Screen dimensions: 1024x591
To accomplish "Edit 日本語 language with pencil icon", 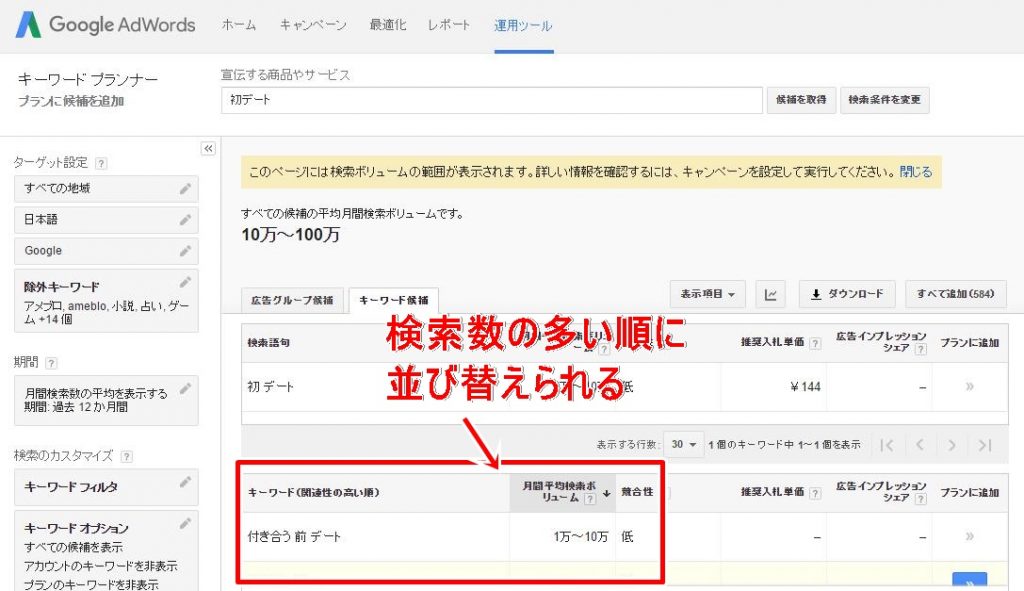I will click(185, 220).
